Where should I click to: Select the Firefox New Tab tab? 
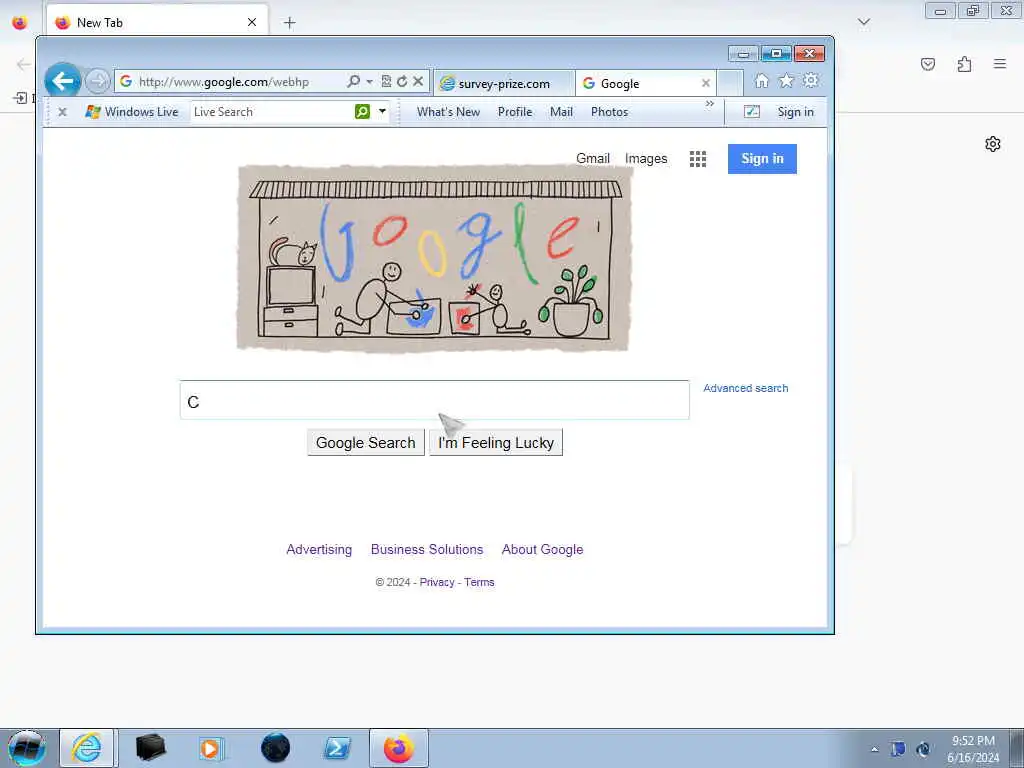tap(157, 22)
